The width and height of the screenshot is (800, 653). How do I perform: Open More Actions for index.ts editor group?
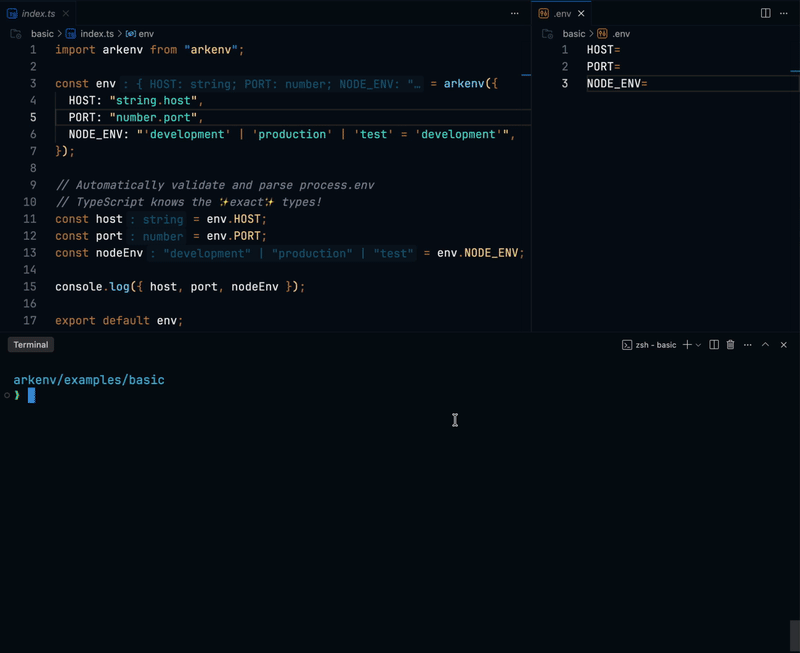click(x=515, y=13)
